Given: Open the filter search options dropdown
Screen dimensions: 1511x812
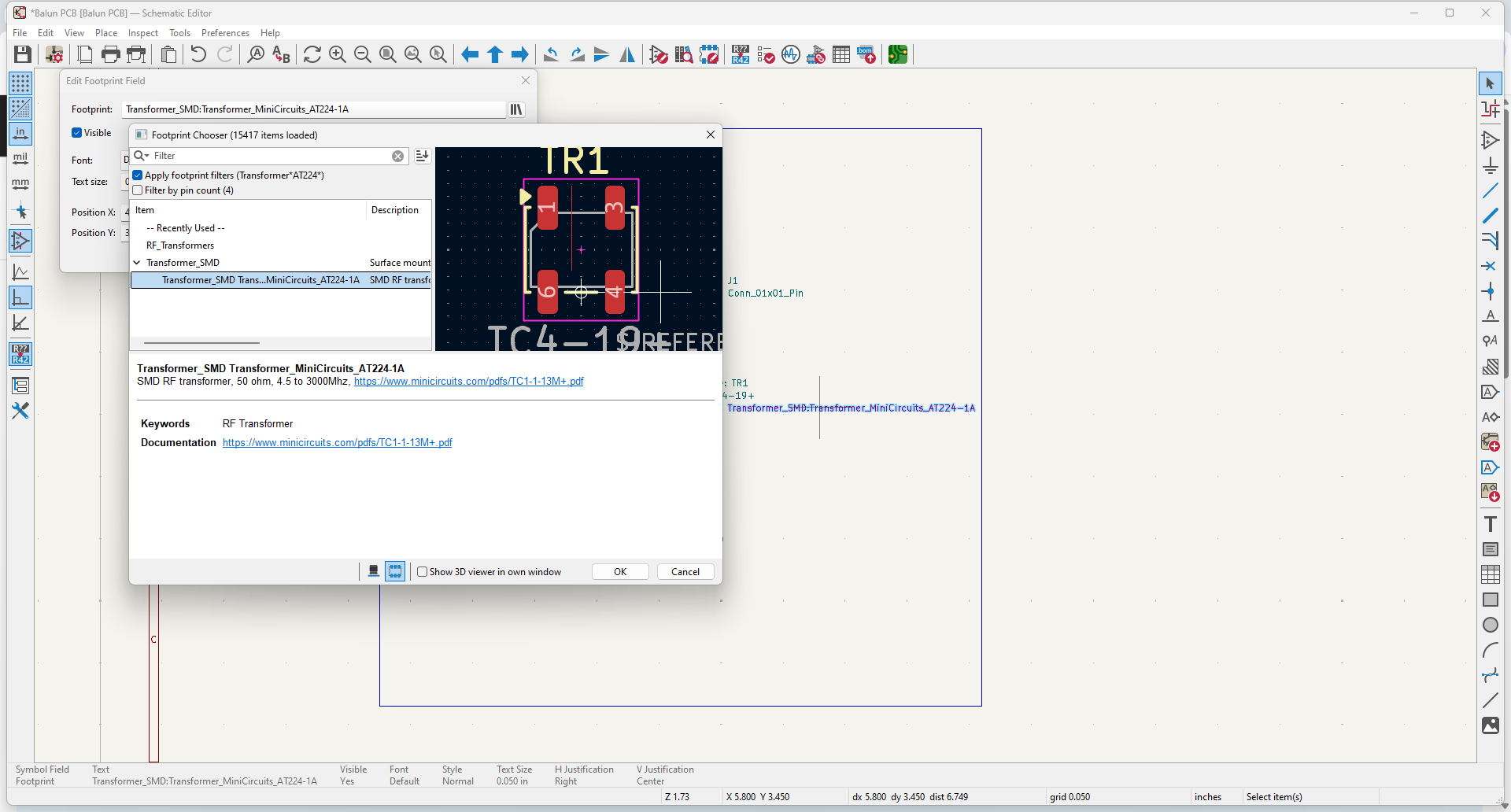Looking at the screenshot, I should pos(142,156).
